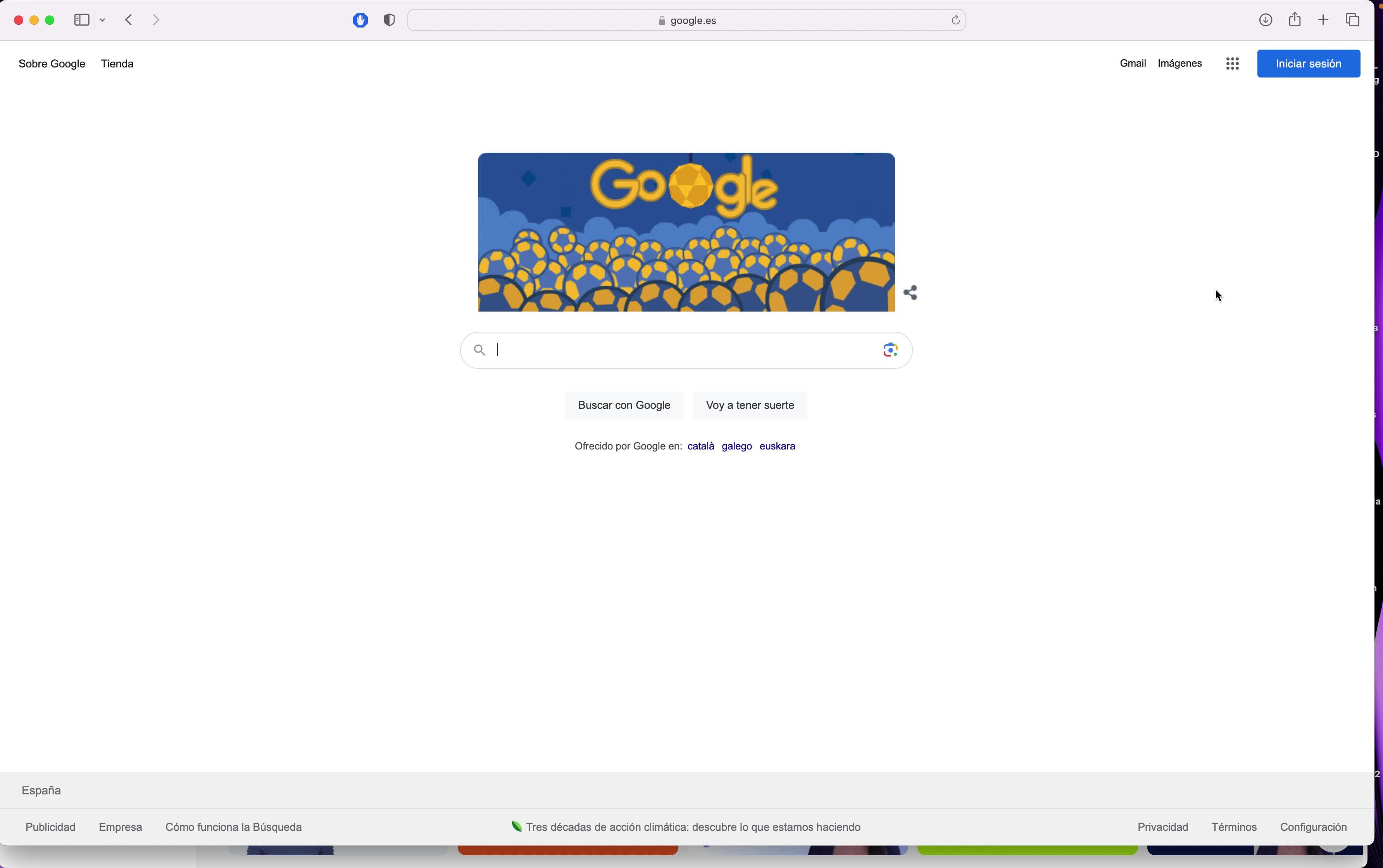Open Imágenes in the top bar
This screenshot has width=1383, height=868.
tap(1180, 63)
